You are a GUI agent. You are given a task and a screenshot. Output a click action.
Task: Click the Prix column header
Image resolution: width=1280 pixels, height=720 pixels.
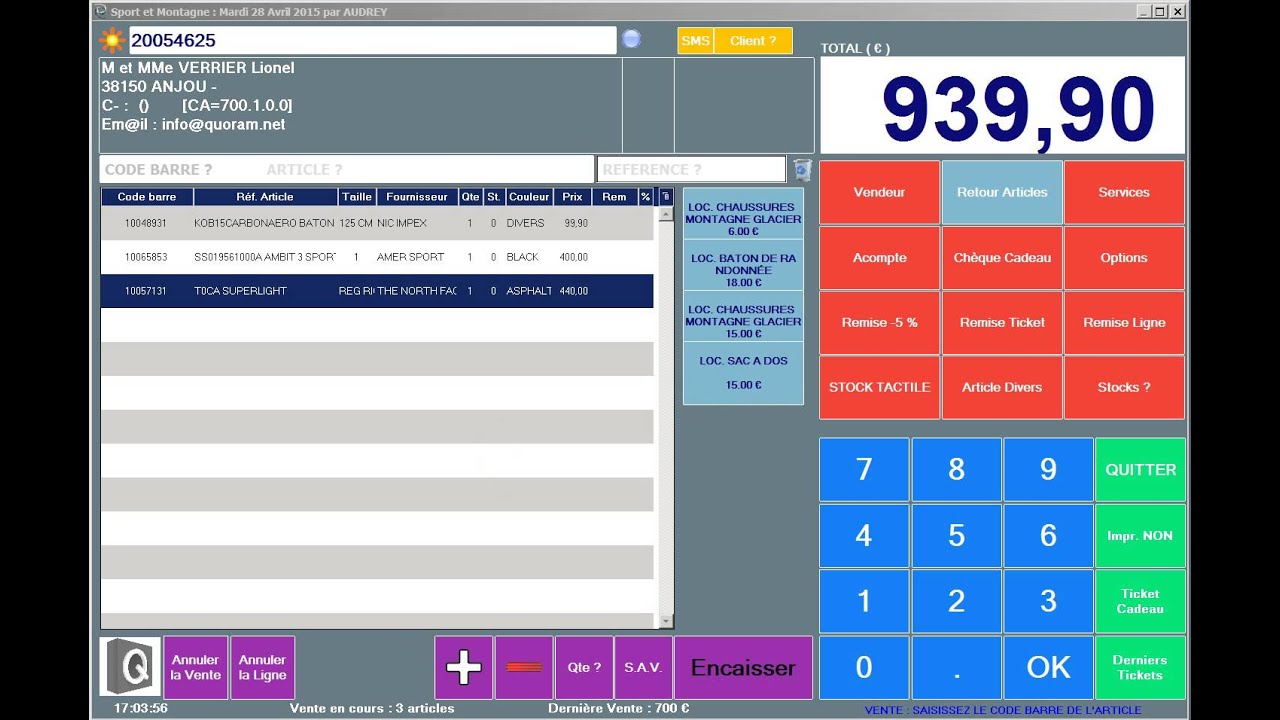coord(572,197)
